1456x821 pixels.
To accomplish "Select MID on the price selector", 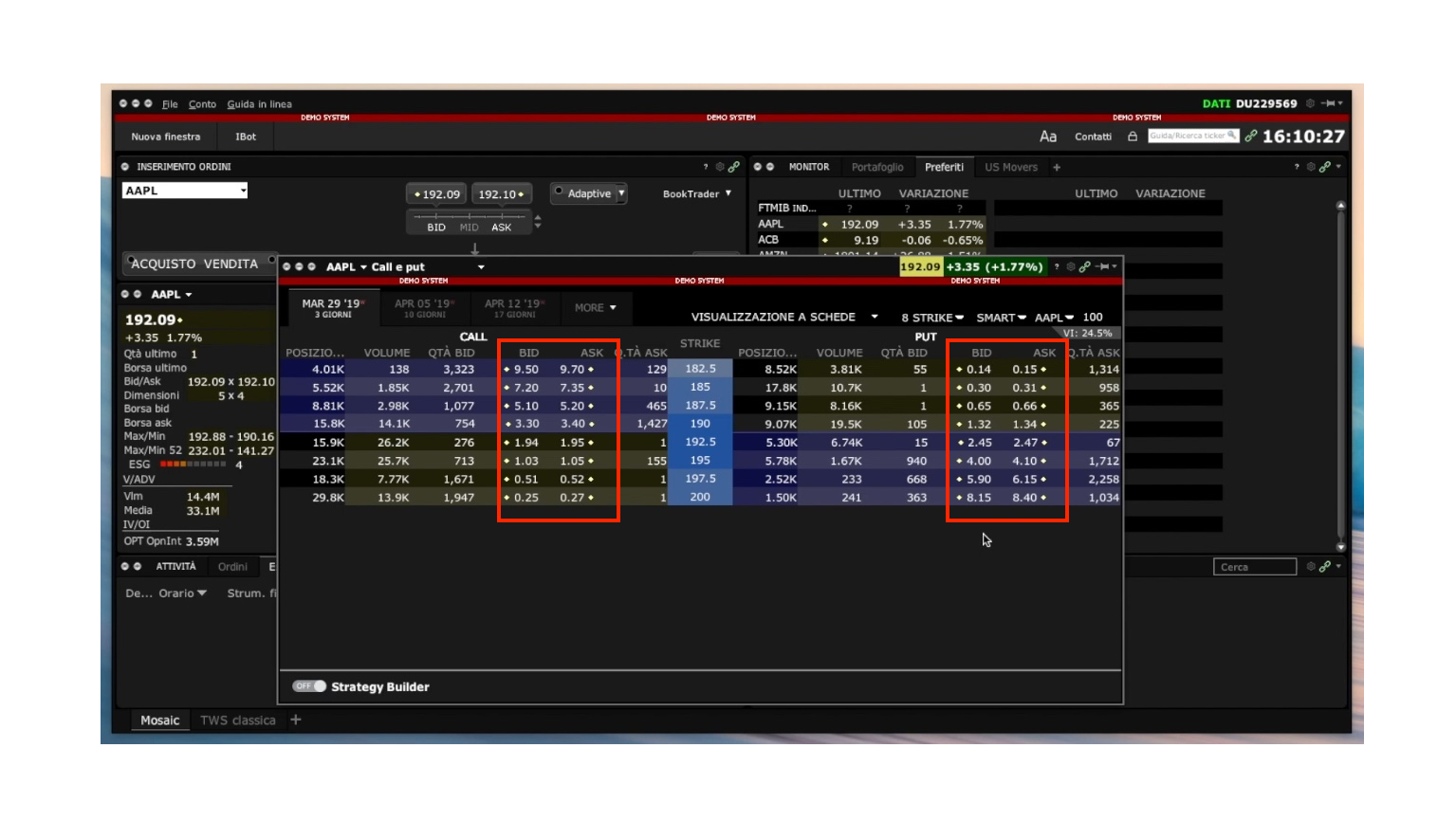I will (x=470, y=228).
